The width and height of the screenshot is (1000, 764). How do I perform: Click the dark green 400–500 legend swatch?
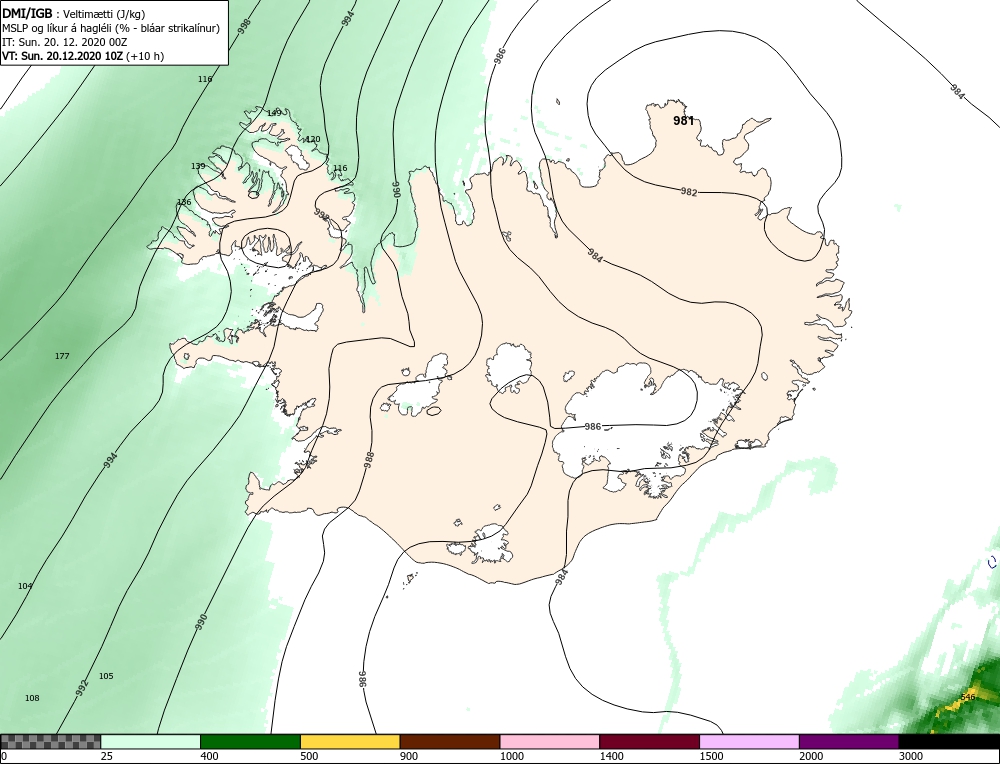click(250, 742)
